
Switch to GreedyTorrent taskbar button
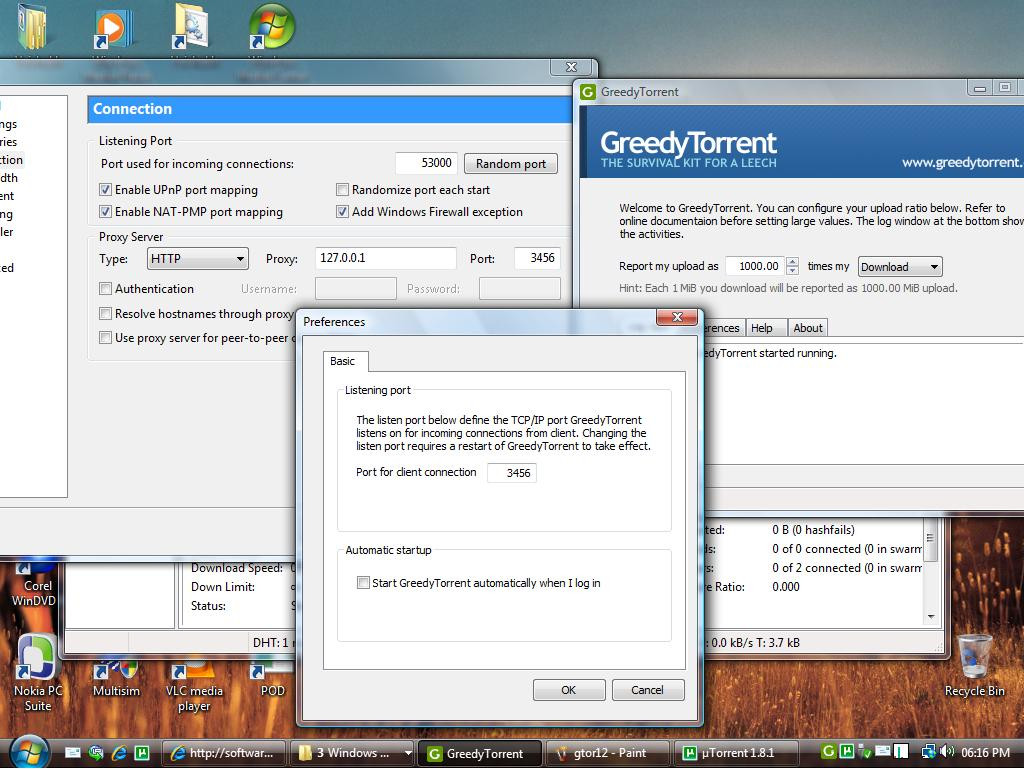point(480,753)
